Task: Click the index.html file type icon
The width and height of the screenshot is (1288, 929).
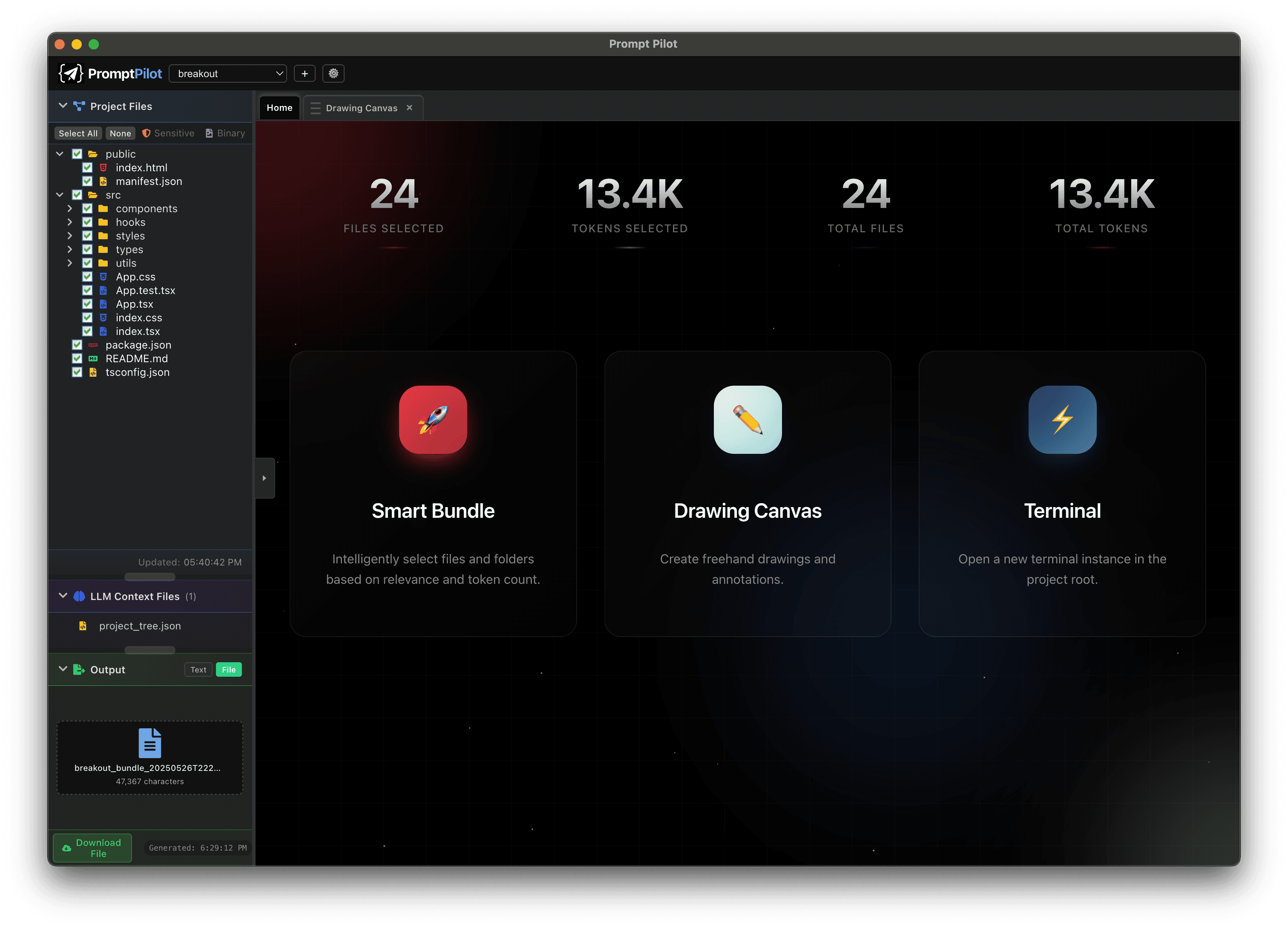Action: [x=103, y=167]
